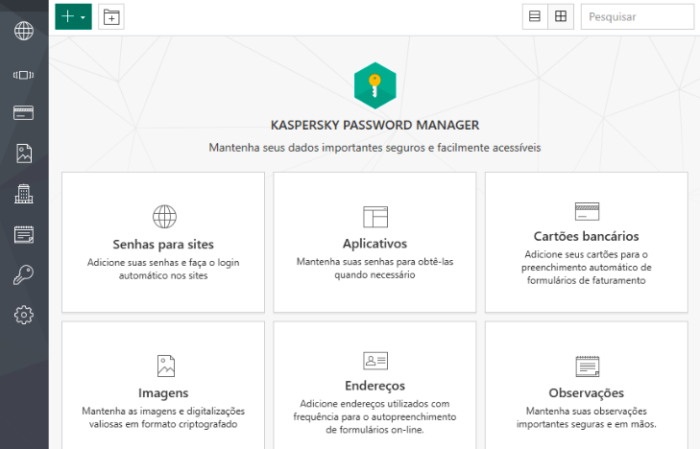Click the contact icon in Endereços card

[x=375, y=361]
